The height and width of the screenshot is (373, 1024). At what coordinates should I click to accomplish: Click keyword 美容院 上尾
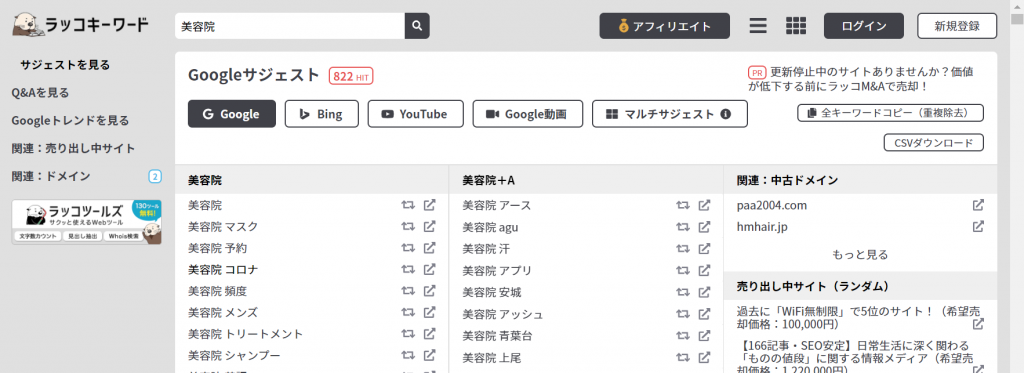[x=492, y=358]
